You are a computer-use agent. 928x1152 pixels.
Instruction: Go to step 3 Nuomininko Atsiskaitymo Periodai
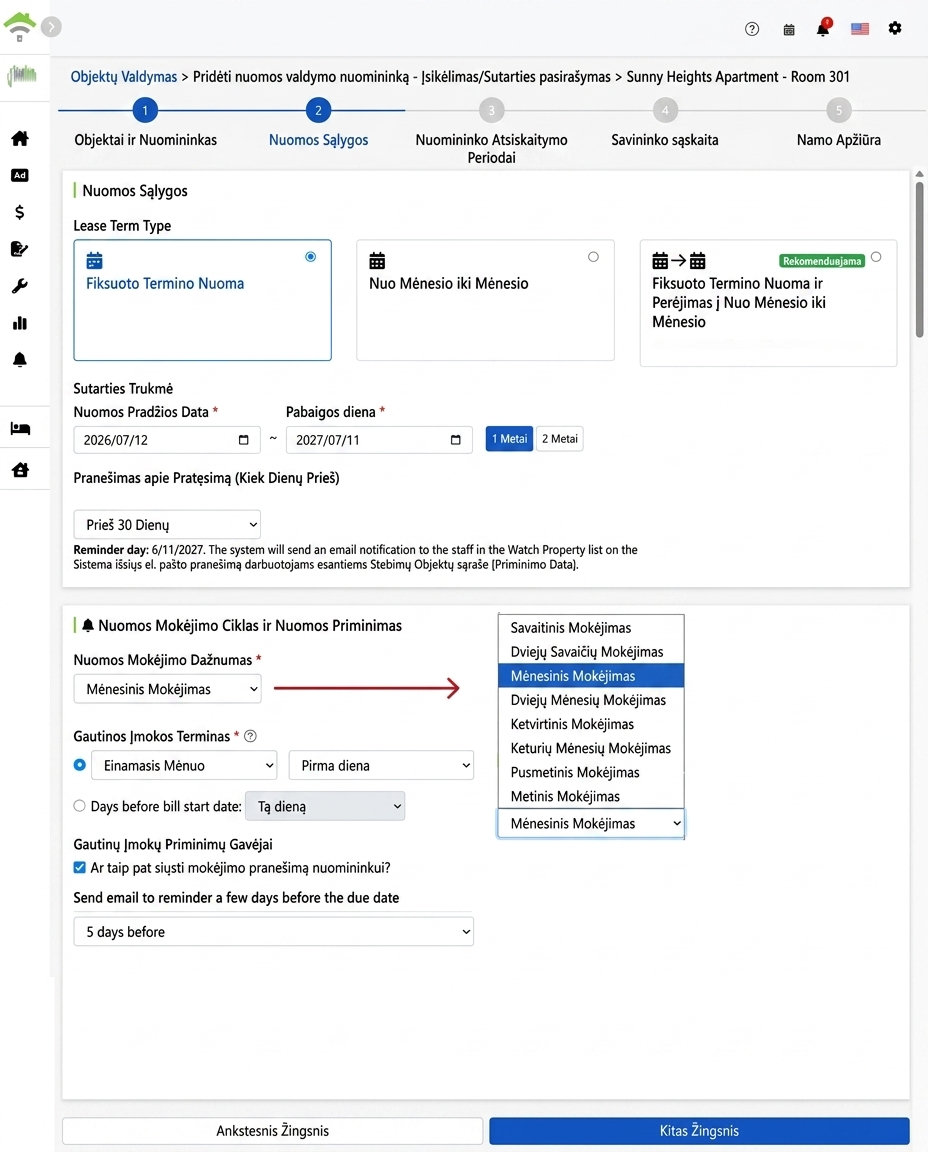[x=492, y=110]
